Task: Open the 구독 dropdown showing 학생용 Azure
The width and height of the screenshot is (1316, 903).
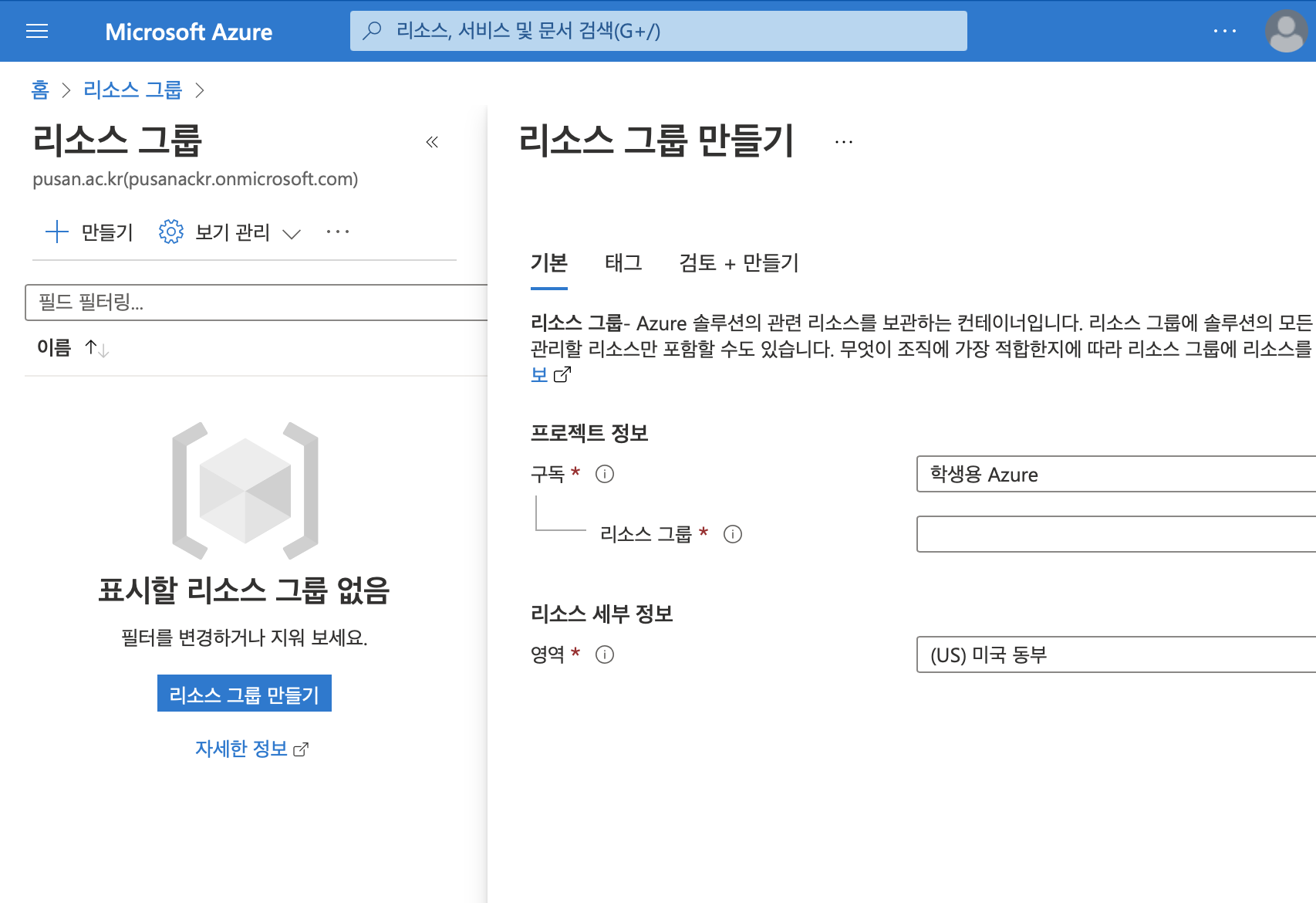Action: (1115, 474)
